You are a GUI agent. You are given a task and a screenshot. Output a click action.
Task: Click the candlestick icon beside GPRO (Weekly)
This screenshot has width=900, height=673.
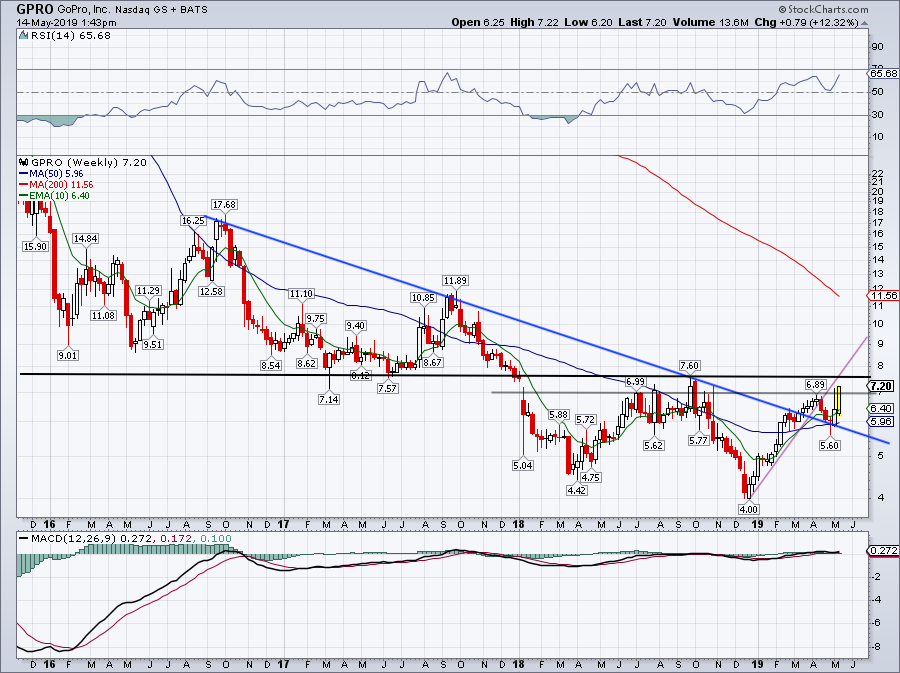pos(24,162)
